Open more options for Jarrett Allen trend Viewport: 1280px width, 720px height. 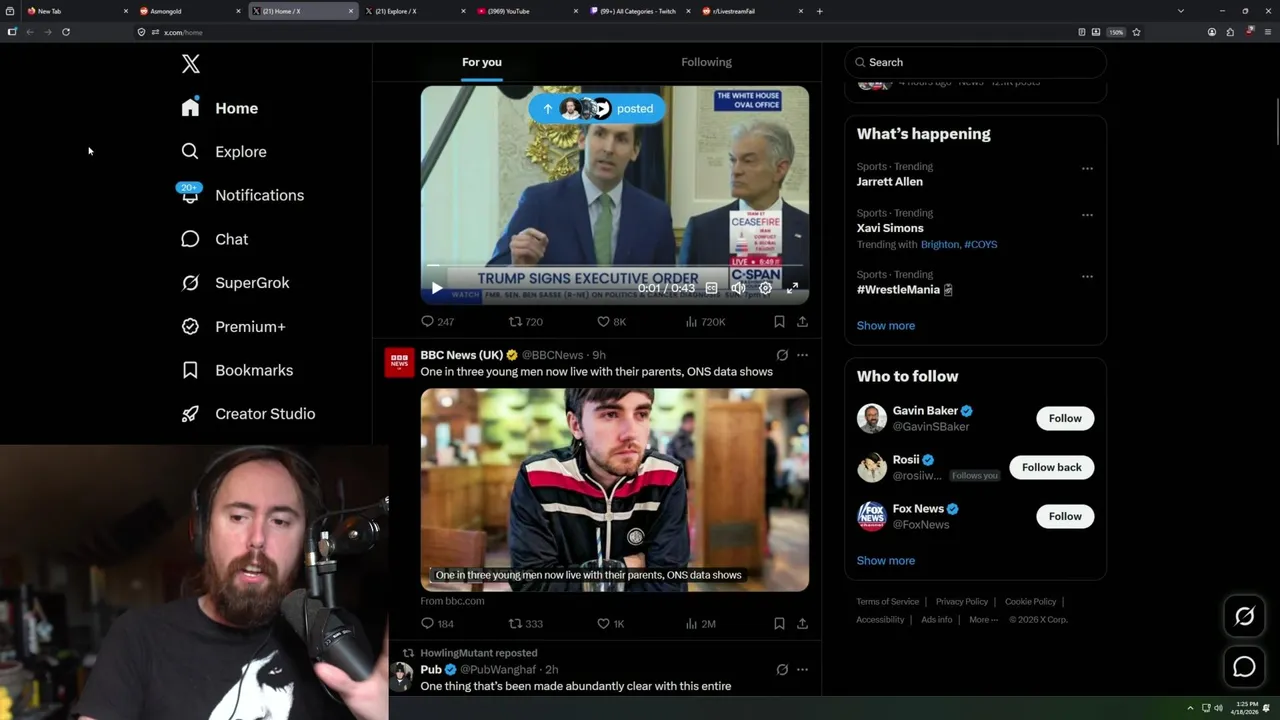[x=1087, y=169]
